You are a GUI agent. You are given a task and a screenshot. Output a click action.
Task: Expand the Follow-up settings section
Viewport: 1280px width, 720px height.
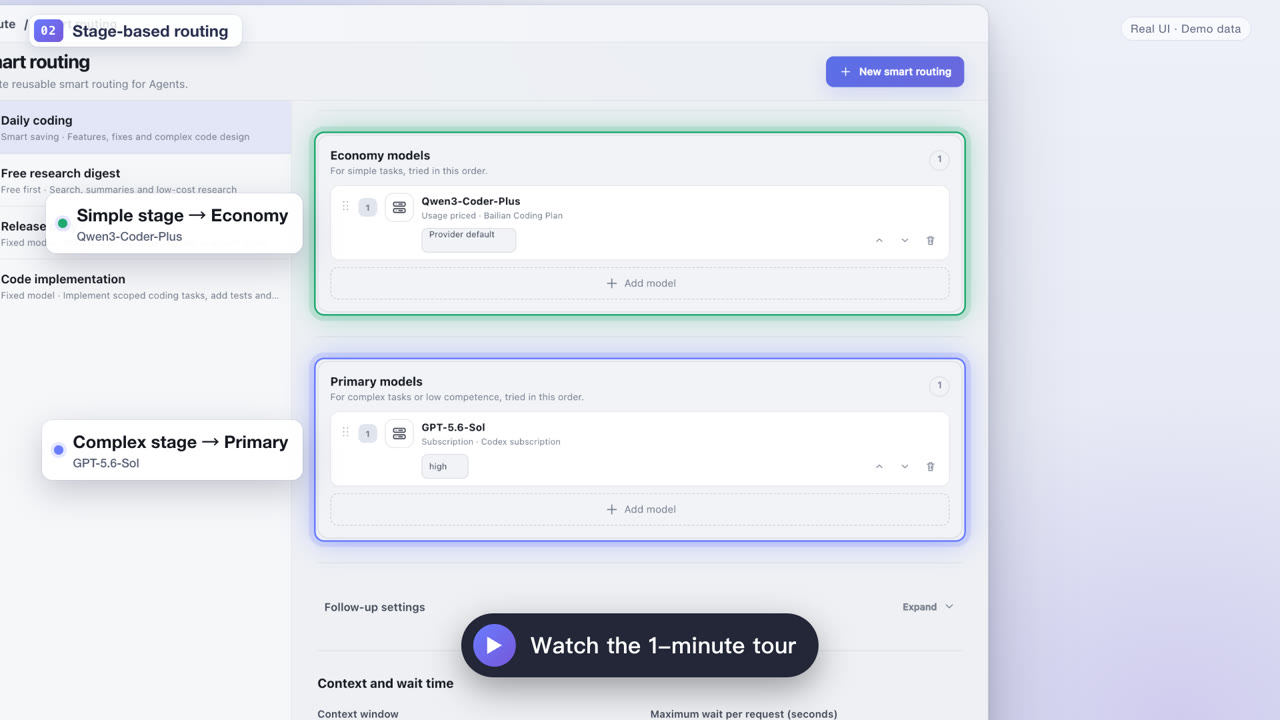[928, 607]
